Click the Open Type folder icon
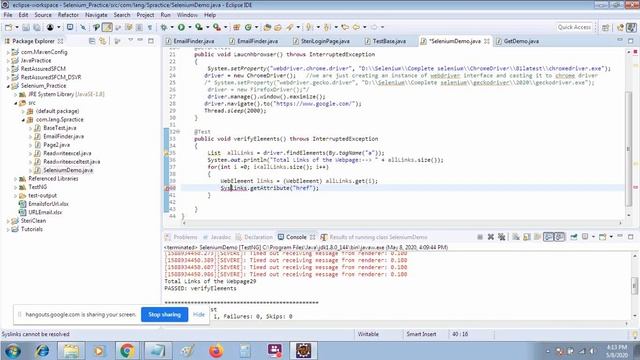Viewport: 640px width, 360px height. [267, 27]
